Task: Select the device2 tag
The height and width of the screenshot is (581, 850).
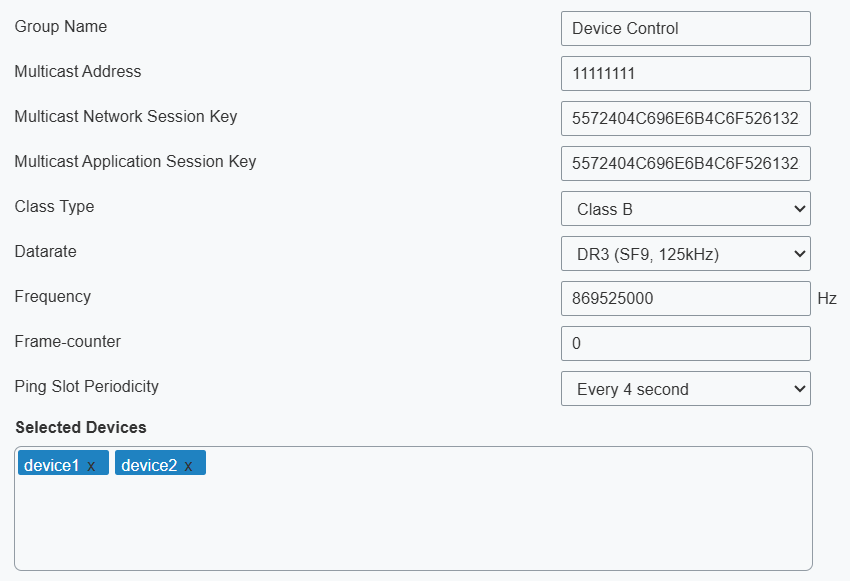Action: click(x=149, y=465)
